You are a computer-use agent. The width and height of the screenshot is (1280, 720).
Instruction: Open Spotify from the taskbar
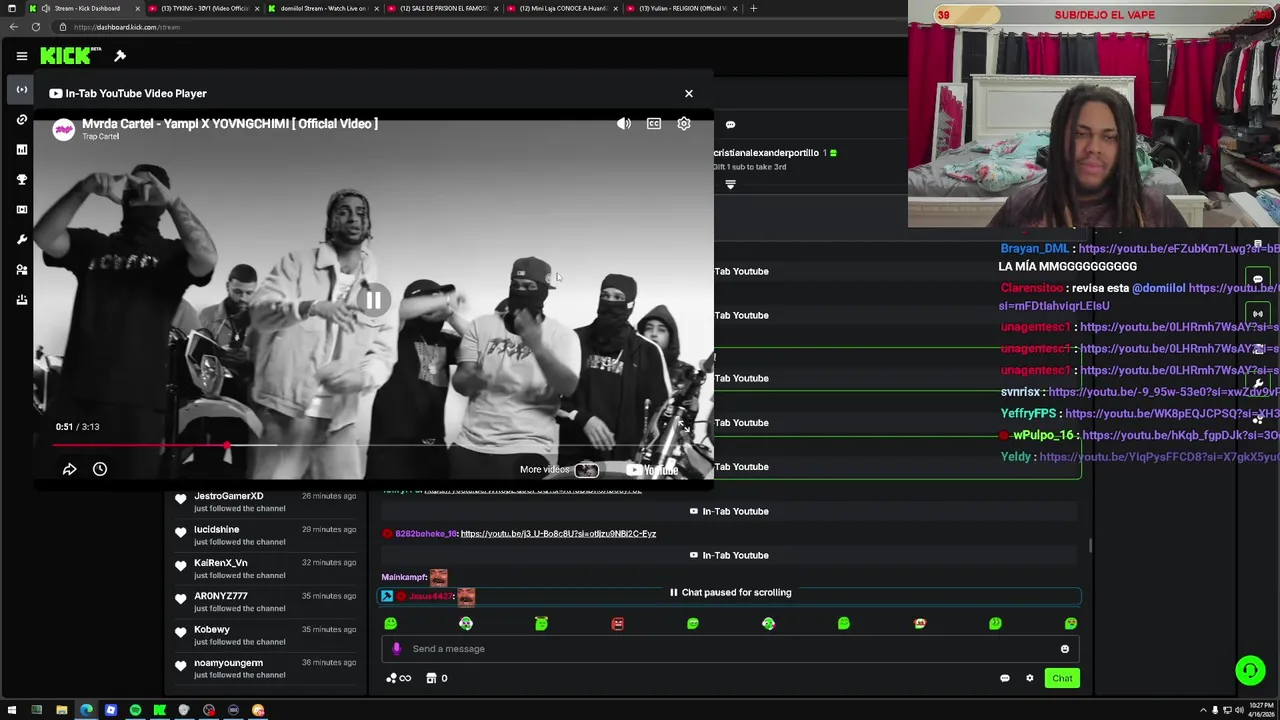[135, 710]
